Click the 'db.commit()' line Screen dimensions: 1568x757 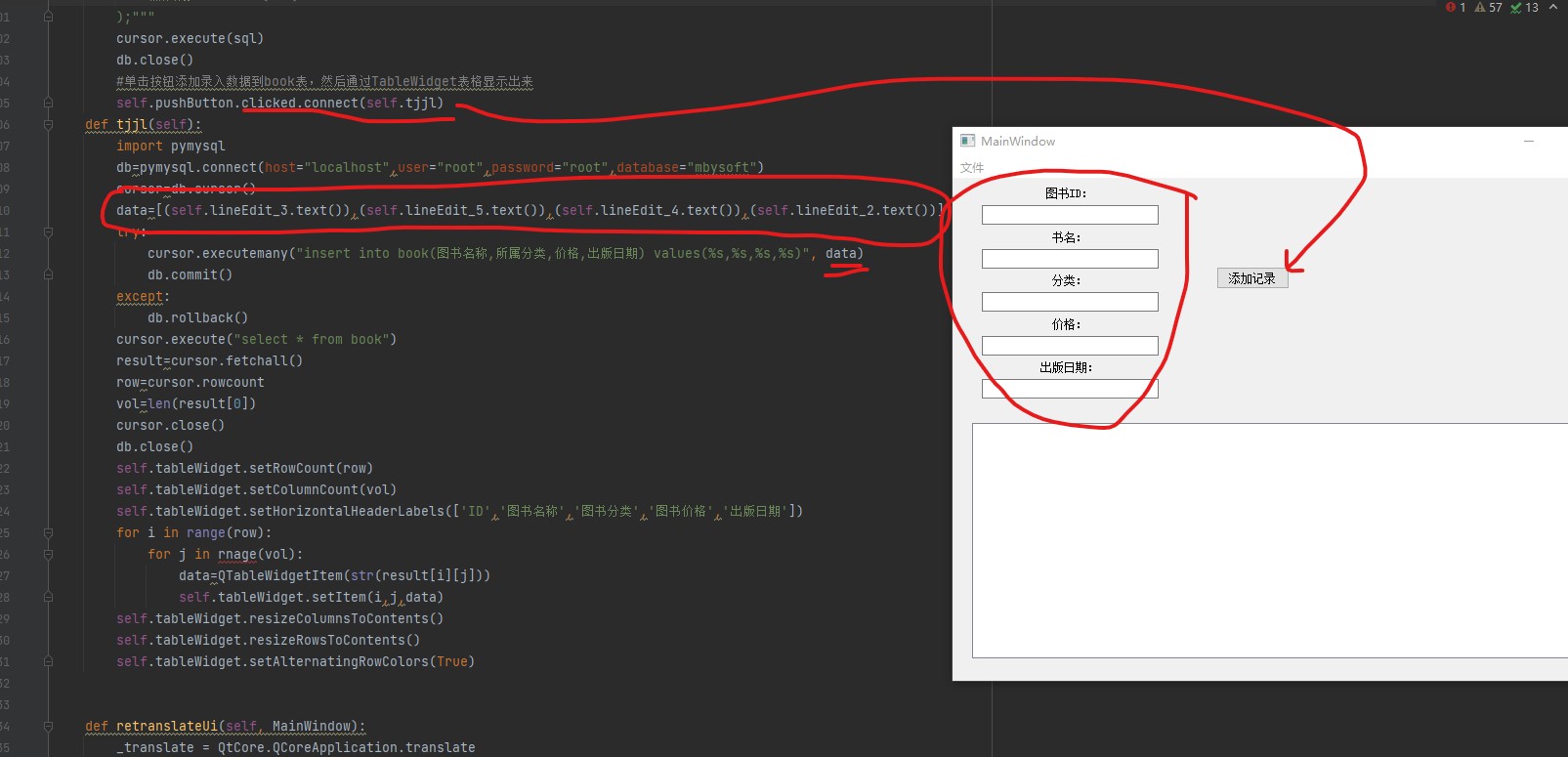(x=190, y=274)
